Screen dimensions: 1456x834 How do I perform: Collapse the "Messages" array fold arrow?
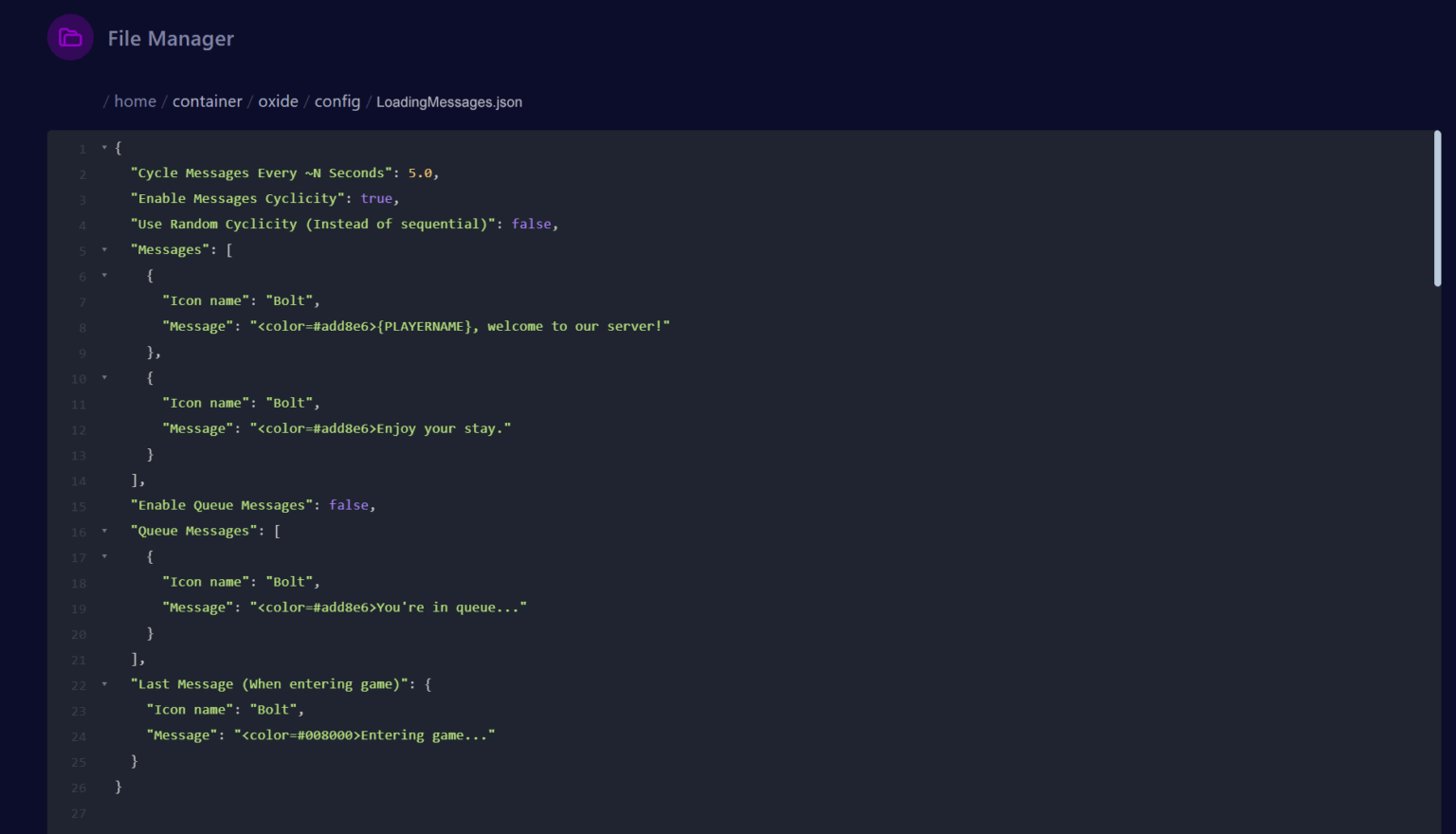tap(104, 250)
